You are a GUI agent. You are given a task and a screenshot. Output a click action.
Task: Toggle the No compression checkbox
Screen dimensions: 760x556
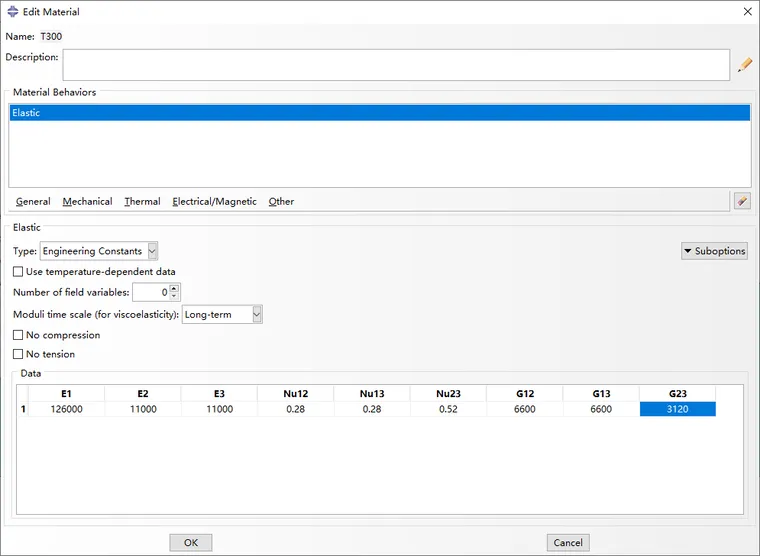click(x=18, y=335)
